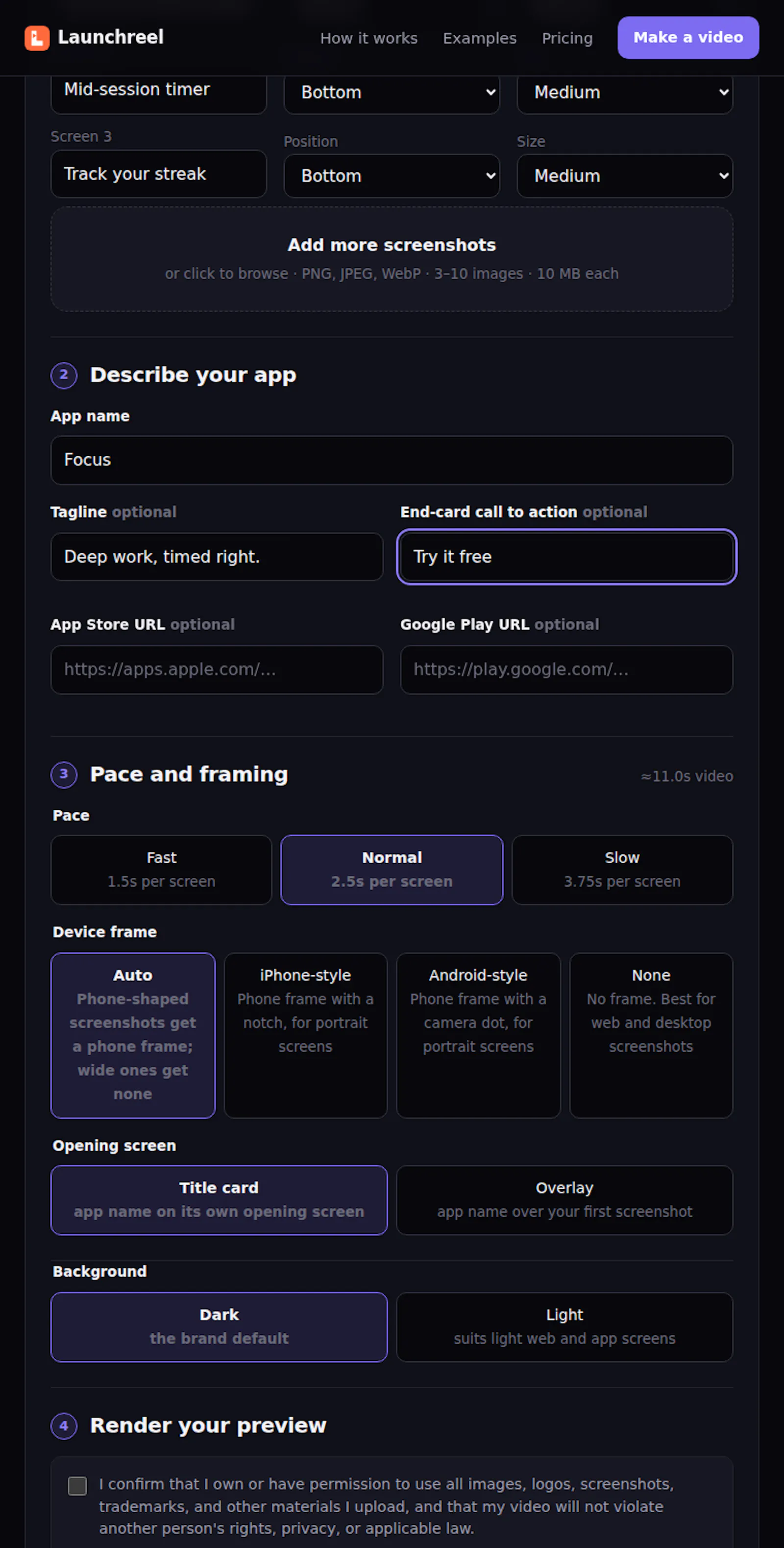The height and width of the screenshot is (1548, 784).
Task: Open the Pricing page
Action: click(567, 38)
